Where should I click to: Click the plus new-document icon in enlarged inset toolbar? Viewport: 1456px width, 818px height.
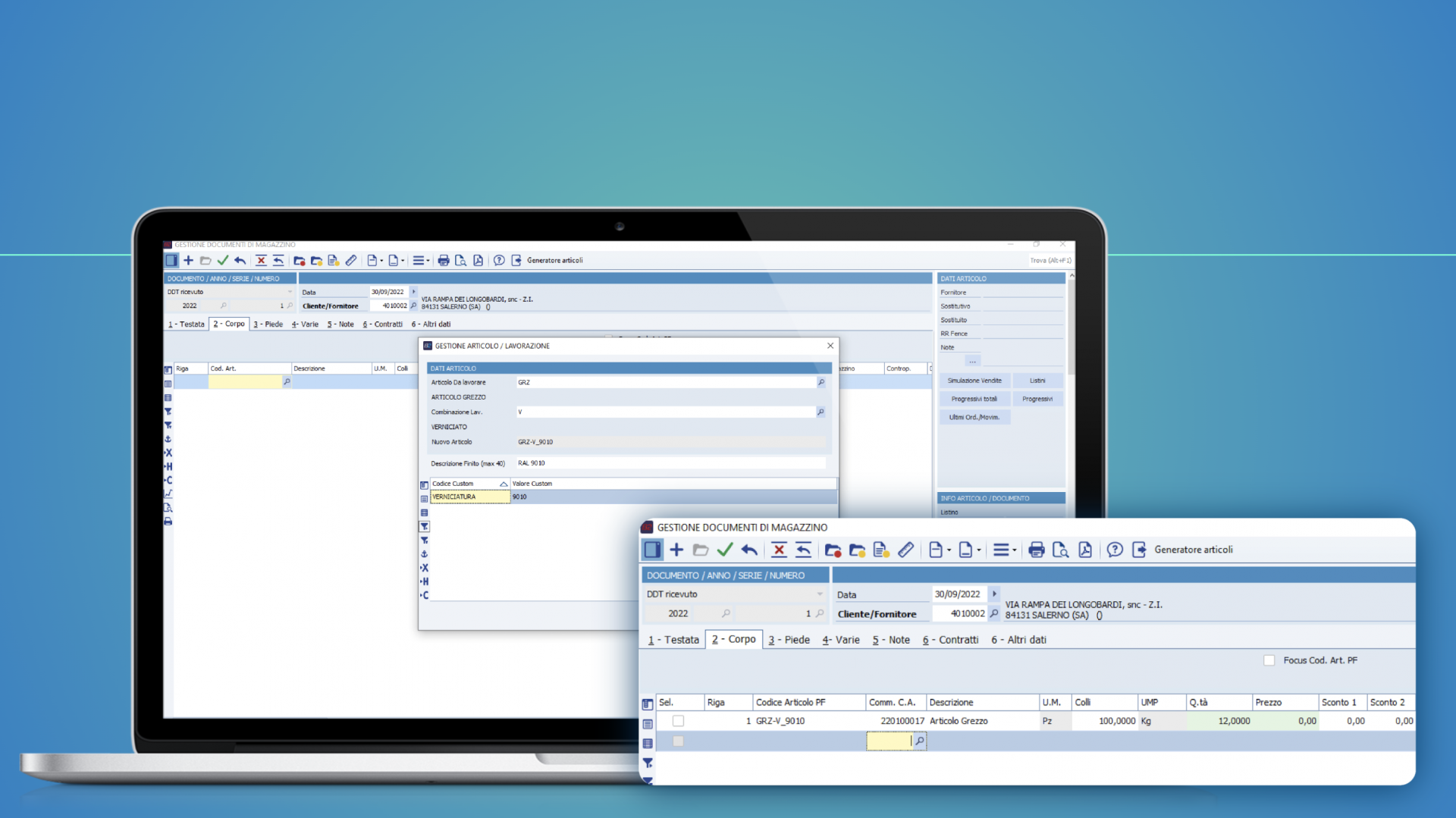[x=676, y=550]
